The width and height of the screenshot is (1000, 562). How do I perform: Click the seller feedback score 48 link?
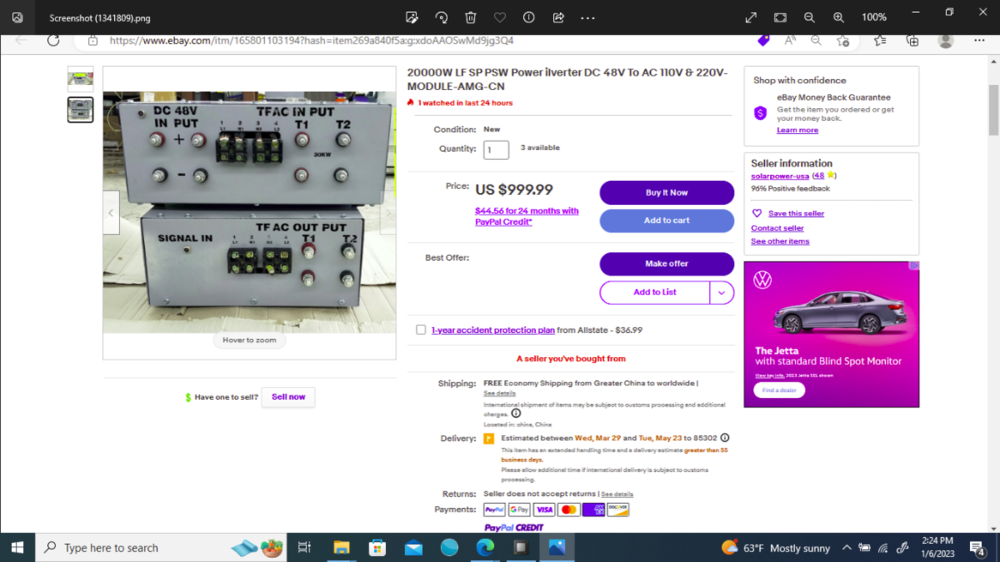pyautogui.click(x=819, y=176)
